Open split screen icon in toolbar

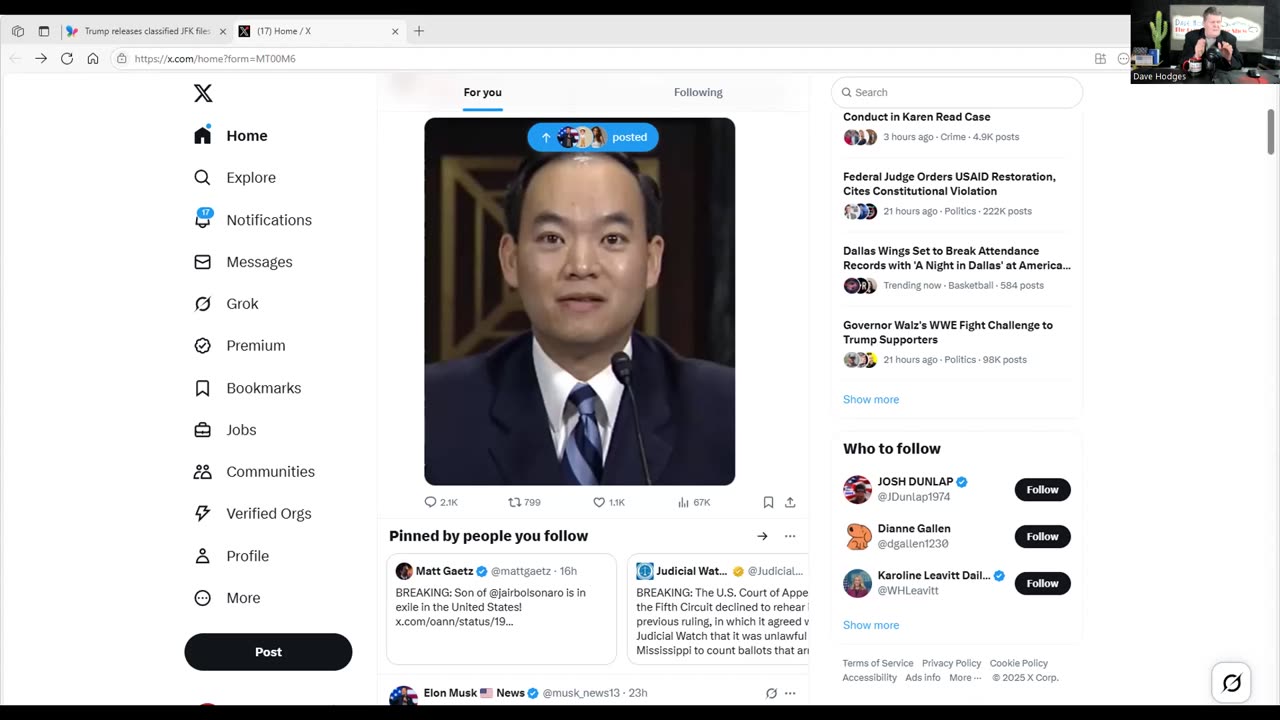pyautogui.click(x=1100, y=58)
